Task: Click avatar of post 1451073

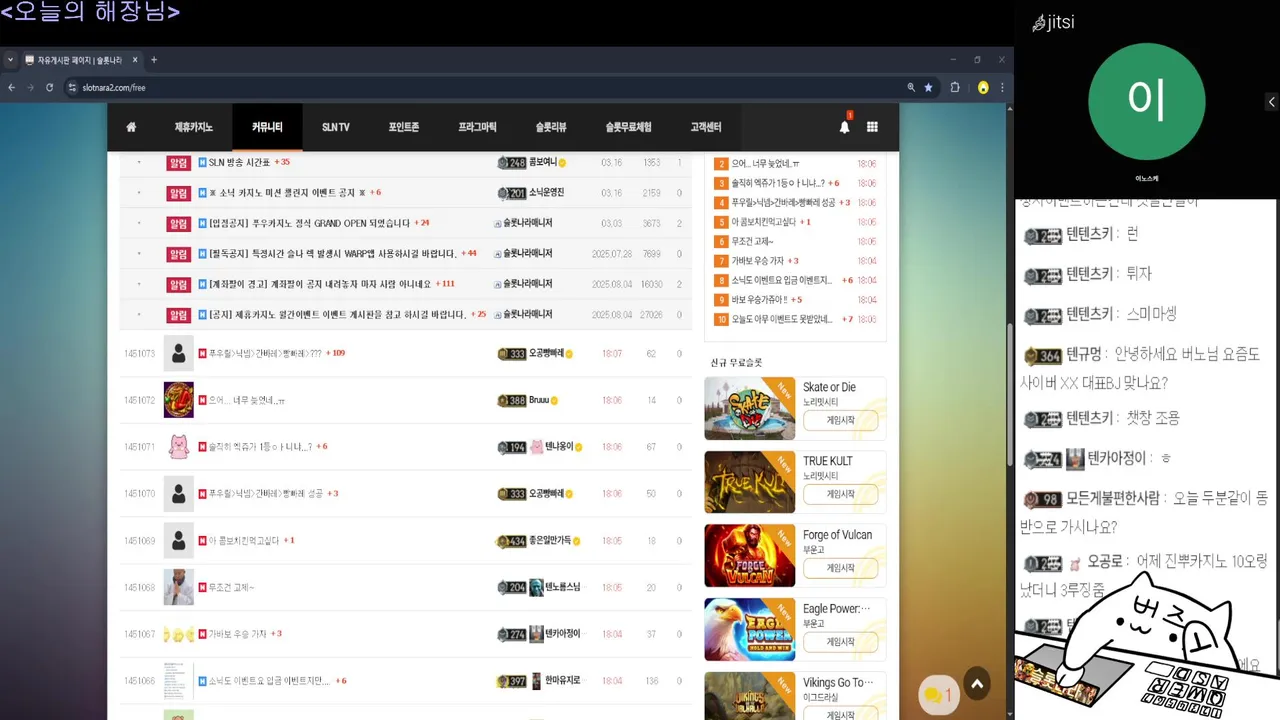Action: pyautogui.click(x=178, y=353)
